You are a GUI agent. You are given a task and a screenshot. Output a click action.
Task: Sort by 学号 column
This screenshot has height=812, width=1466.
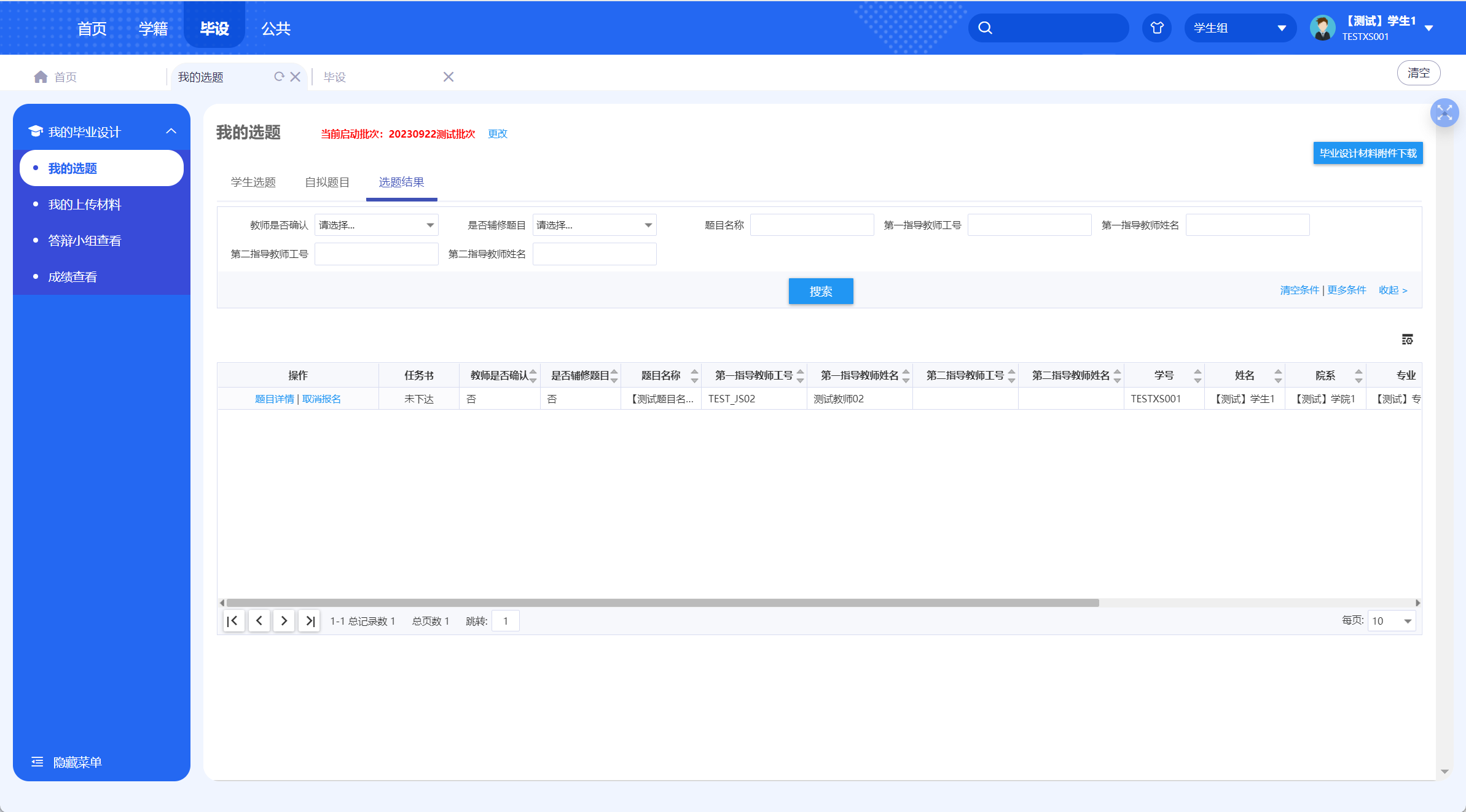click(x=1198, y=375)
